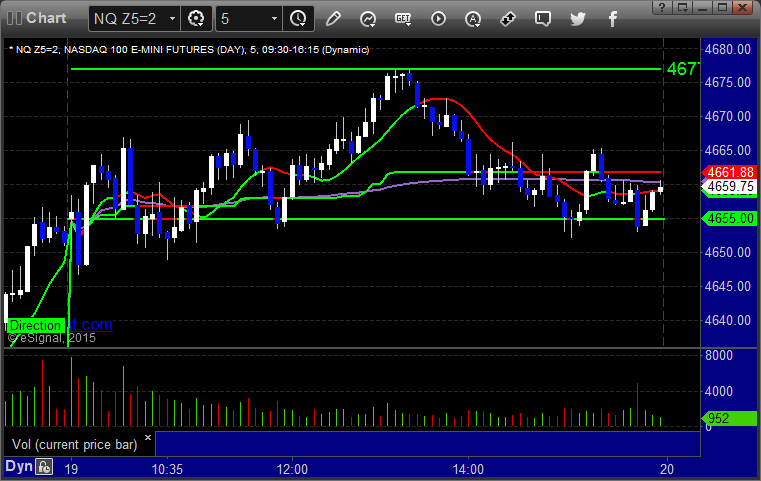Screen dimensions: 761x481
Task: Share chart via Facebook icon
Action: (612, 19)
